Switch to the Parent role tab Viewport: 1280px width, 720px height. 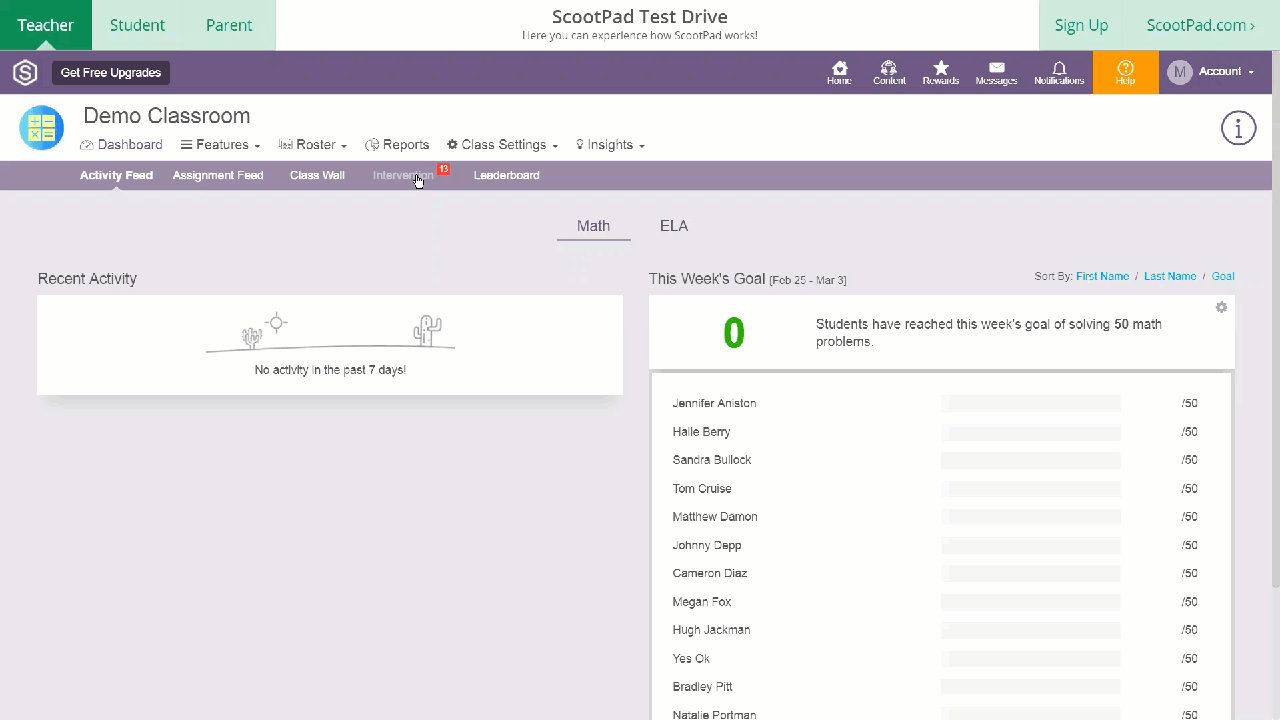229,25
